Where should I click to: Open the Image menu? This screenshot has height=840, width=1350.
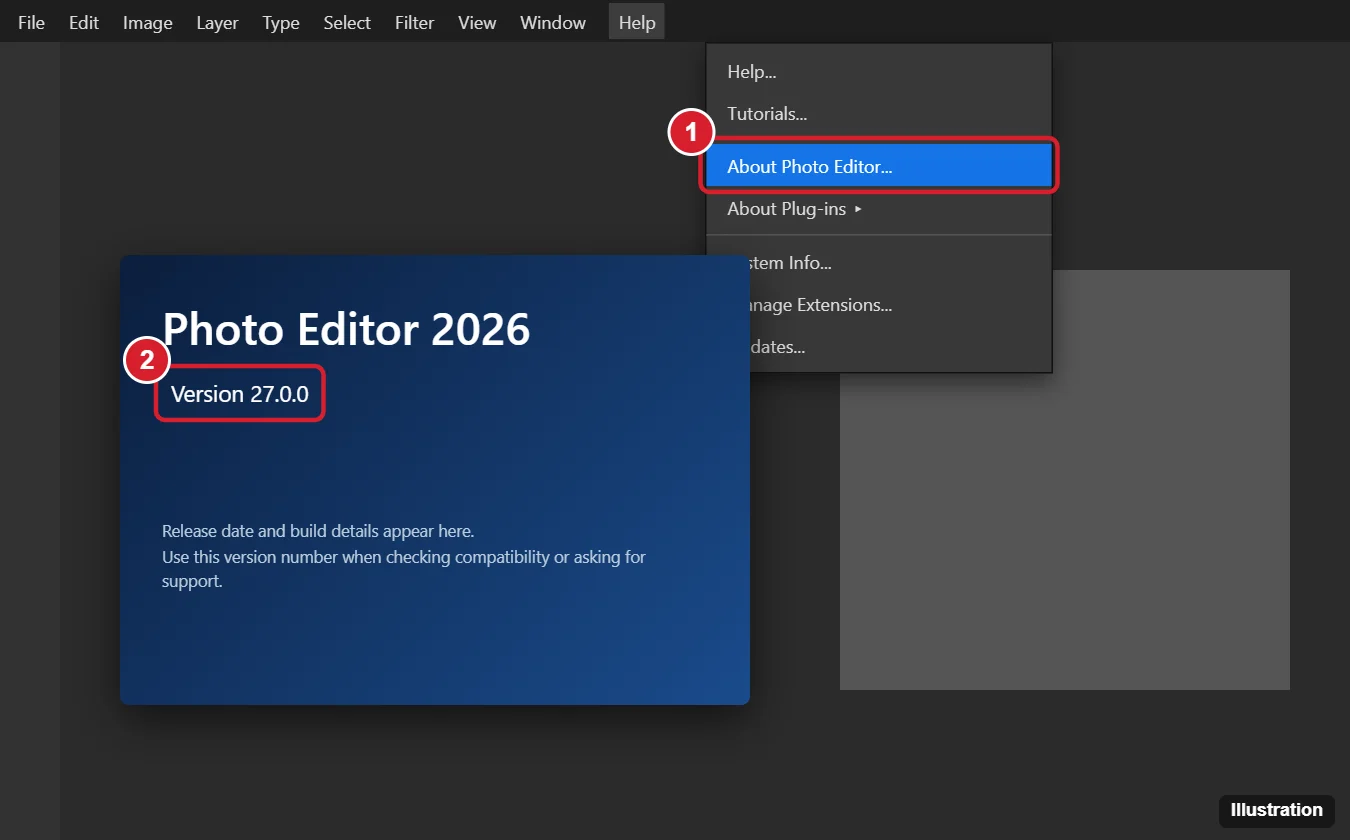coord(148,22)
